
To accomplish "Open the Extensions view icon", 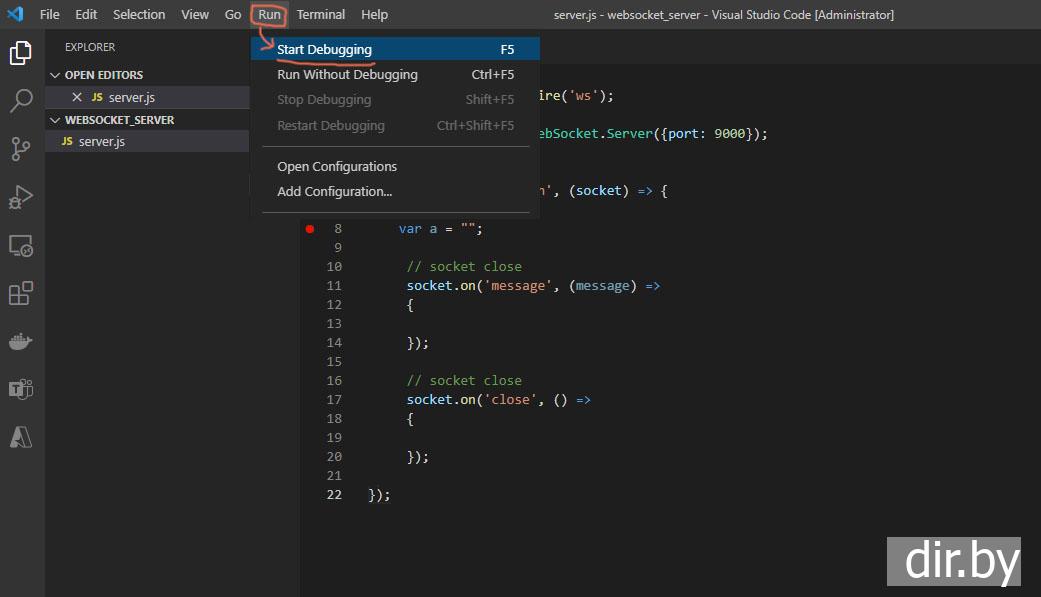I will [x=20, y=294].
